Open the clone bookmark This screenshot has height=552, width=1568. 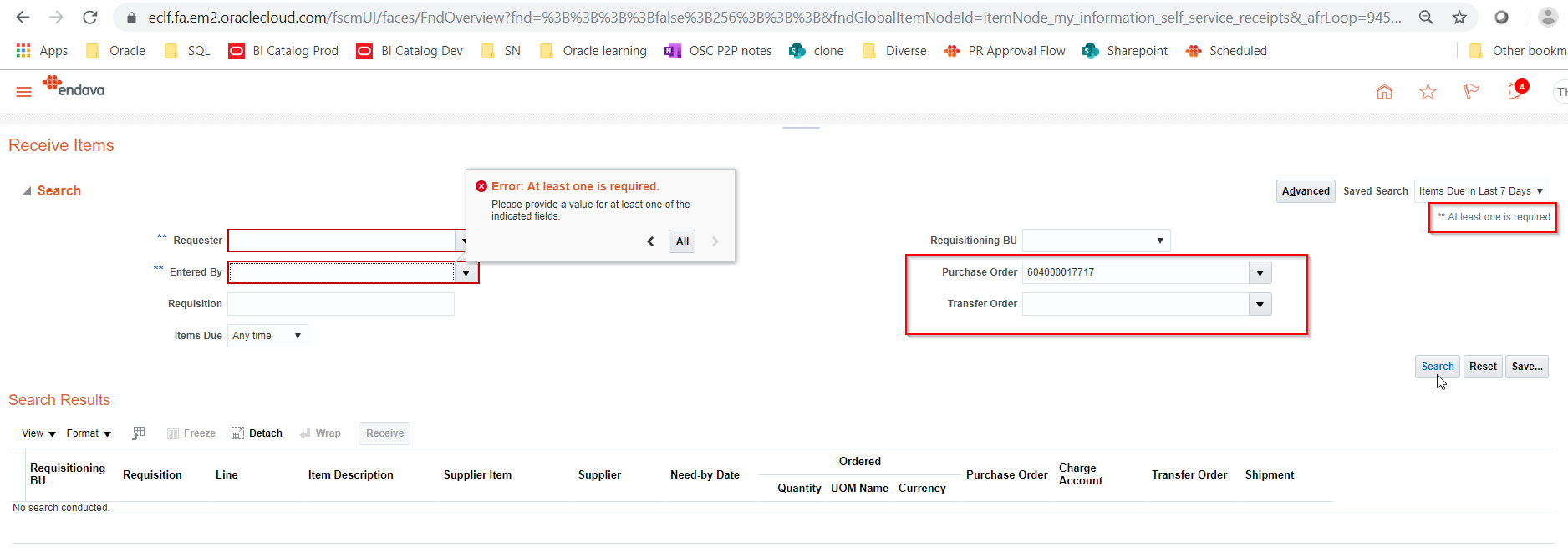817,51
